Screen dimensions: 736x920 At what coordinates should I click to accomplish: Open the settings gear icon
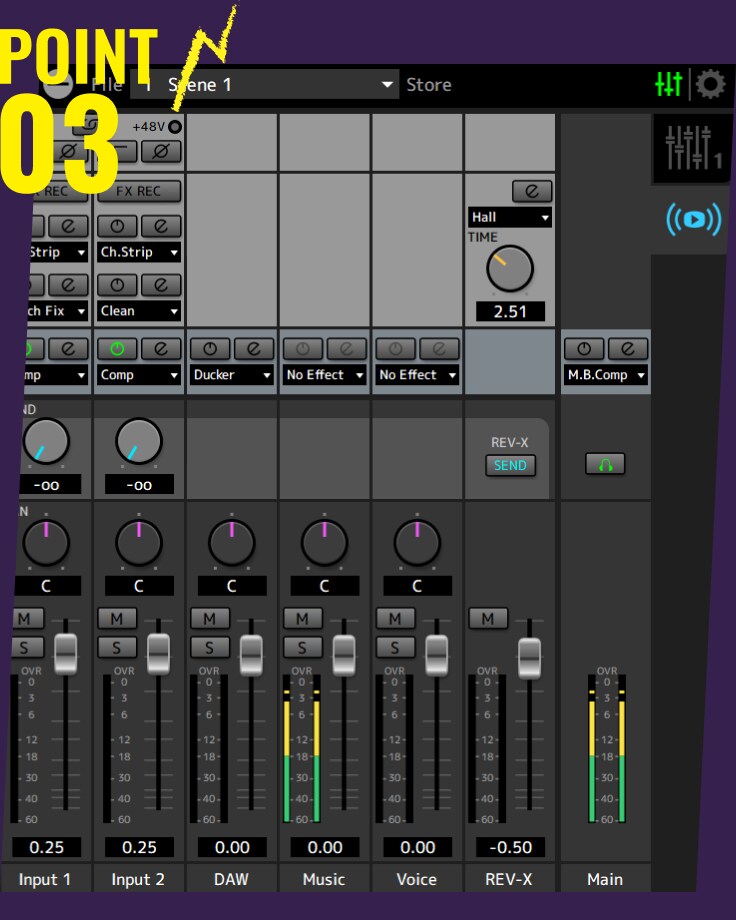710,84
